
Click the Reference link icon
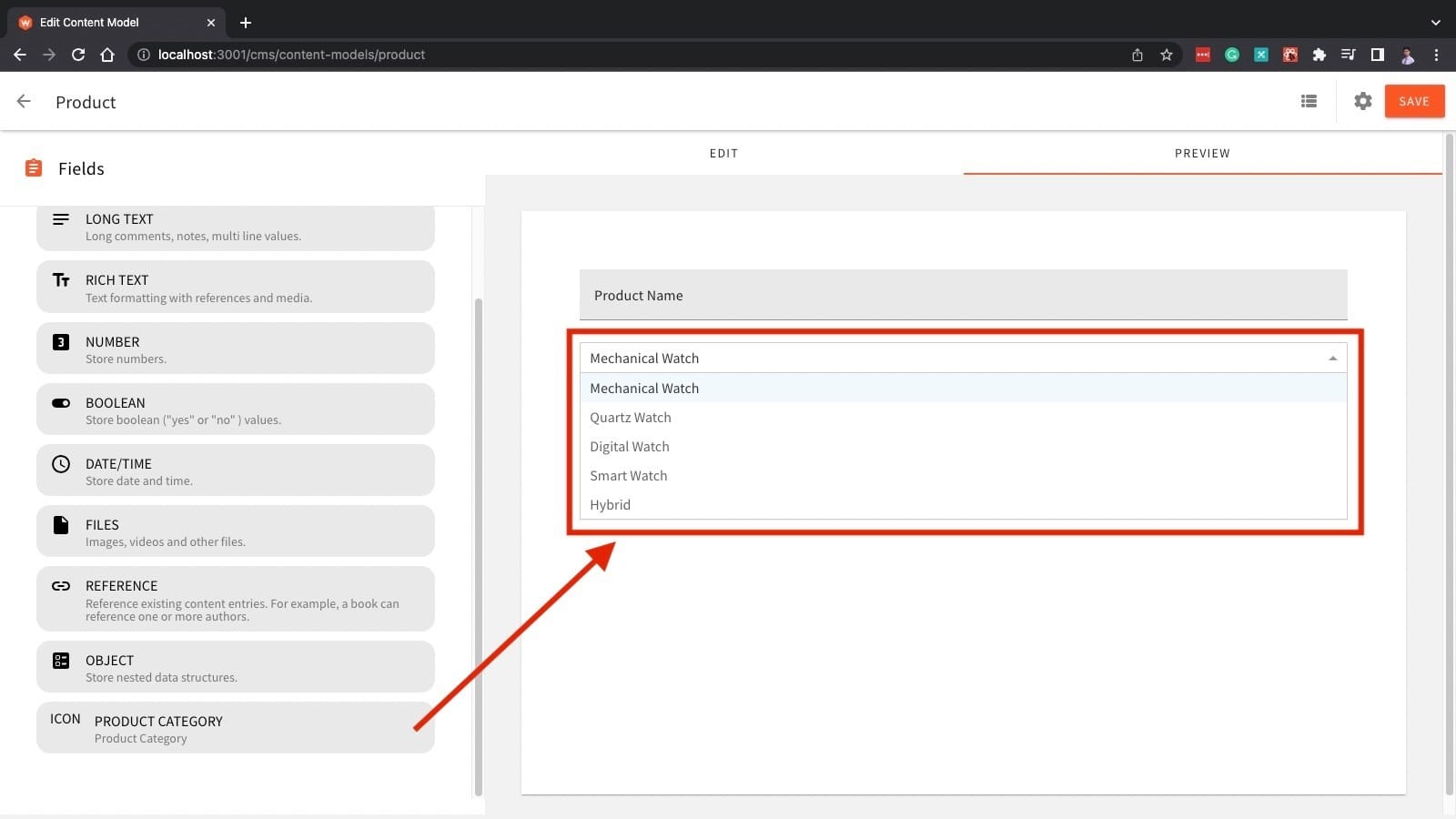pyautogui.click(x=61, y=586)
